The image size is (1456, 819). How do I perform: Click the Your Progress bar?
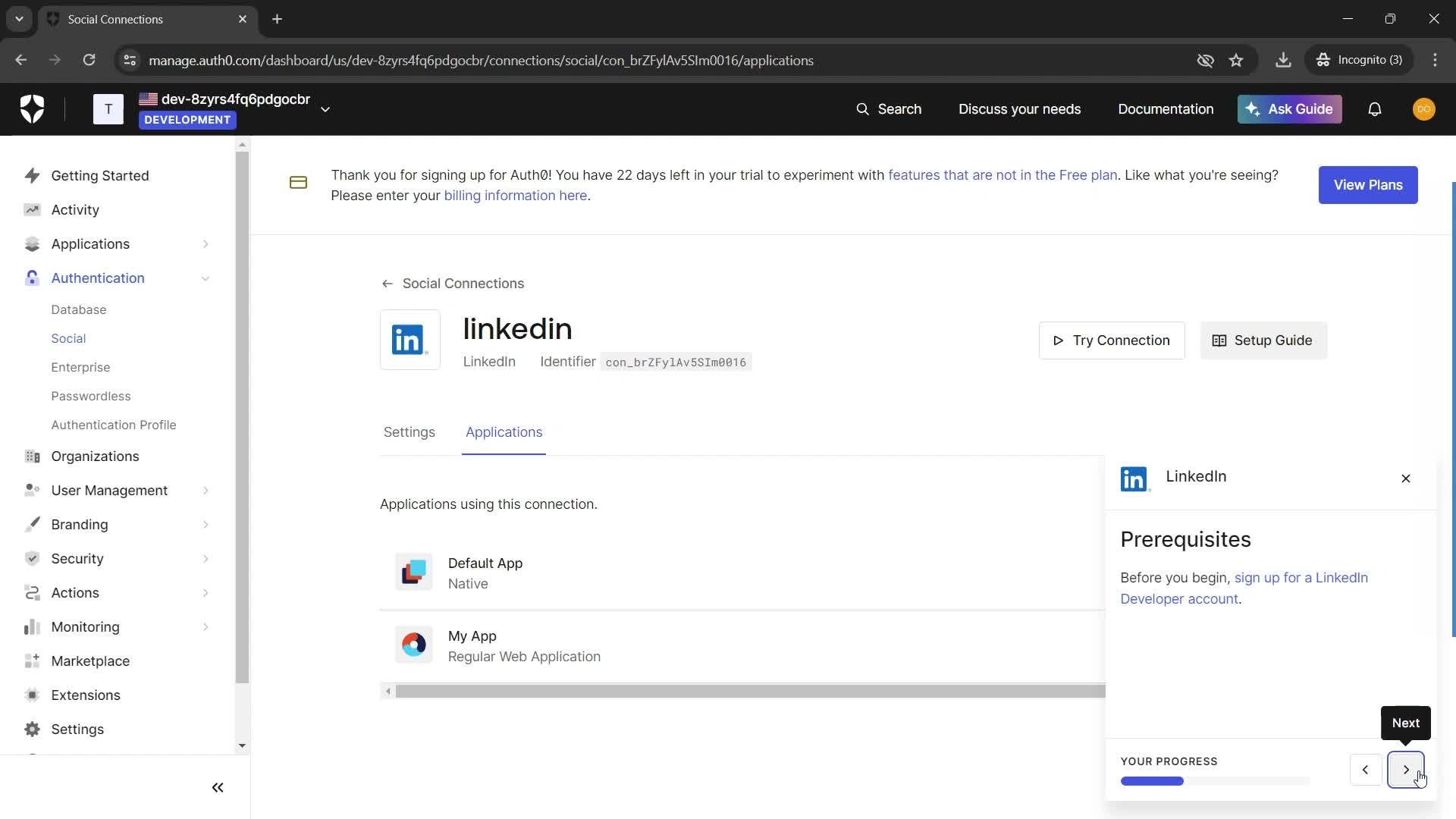(x=1215, y=781)
